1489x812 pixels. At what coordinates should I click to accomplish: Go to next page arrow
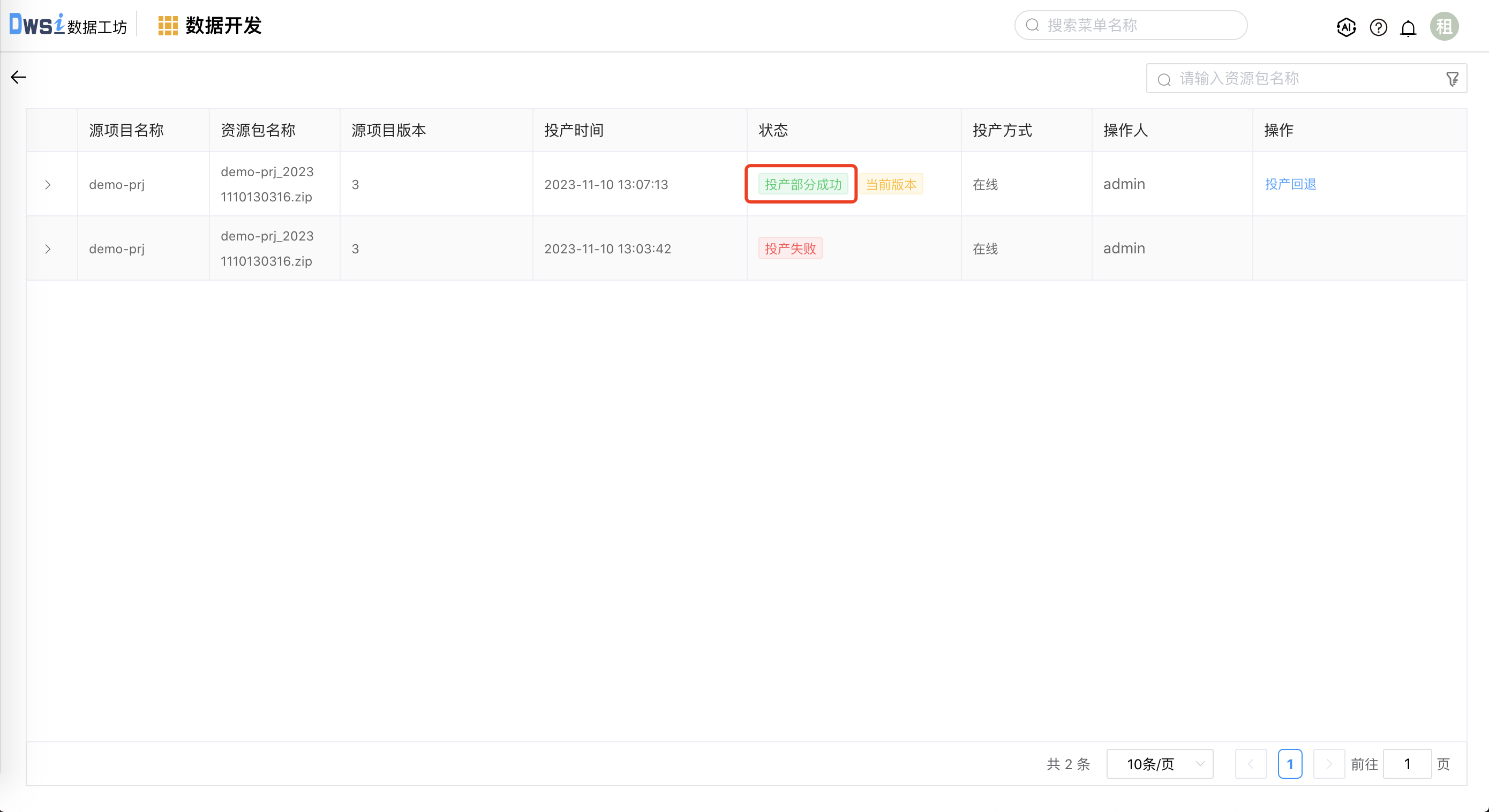coord(1328,764)
